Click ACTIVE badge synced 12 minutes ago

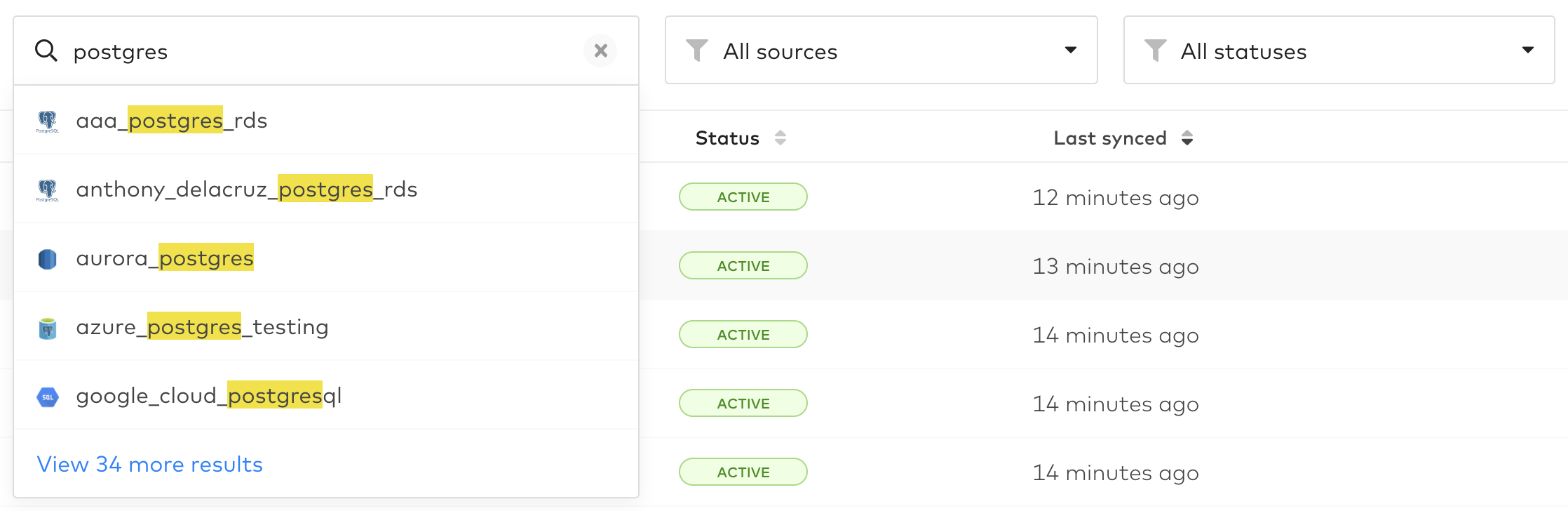743,197
